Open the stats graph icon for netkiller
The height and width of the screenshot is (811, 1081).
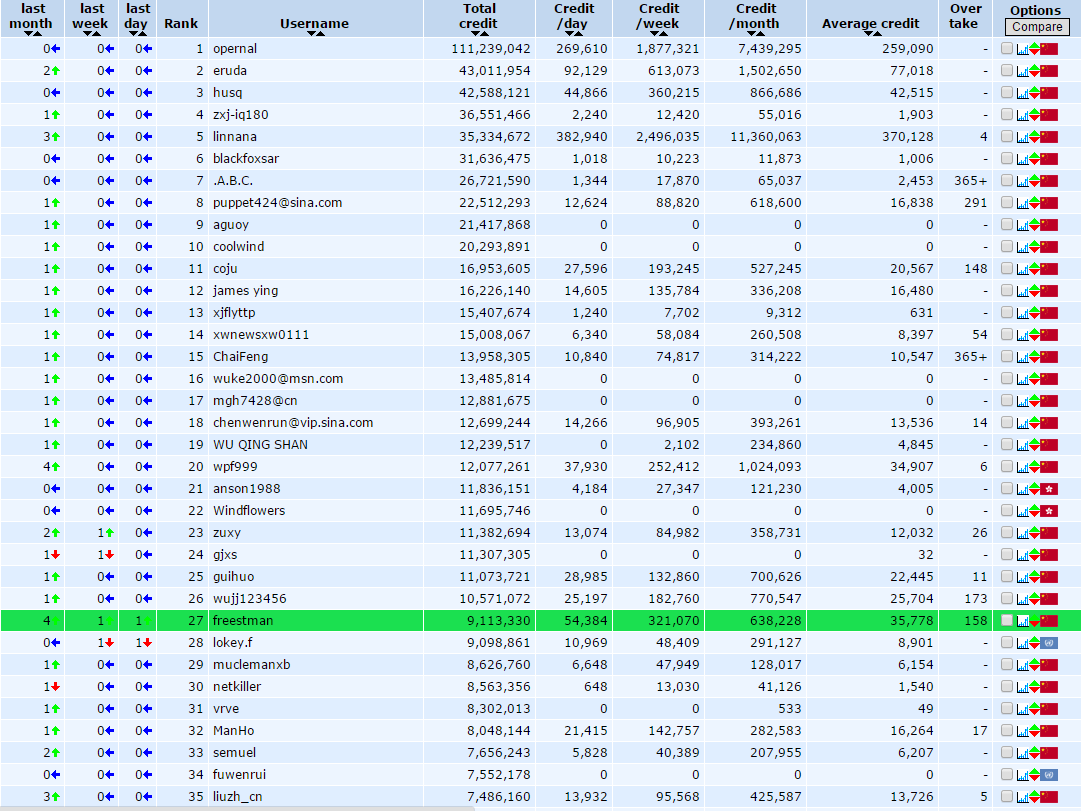pyautogui.click(x=1022, y=687)
